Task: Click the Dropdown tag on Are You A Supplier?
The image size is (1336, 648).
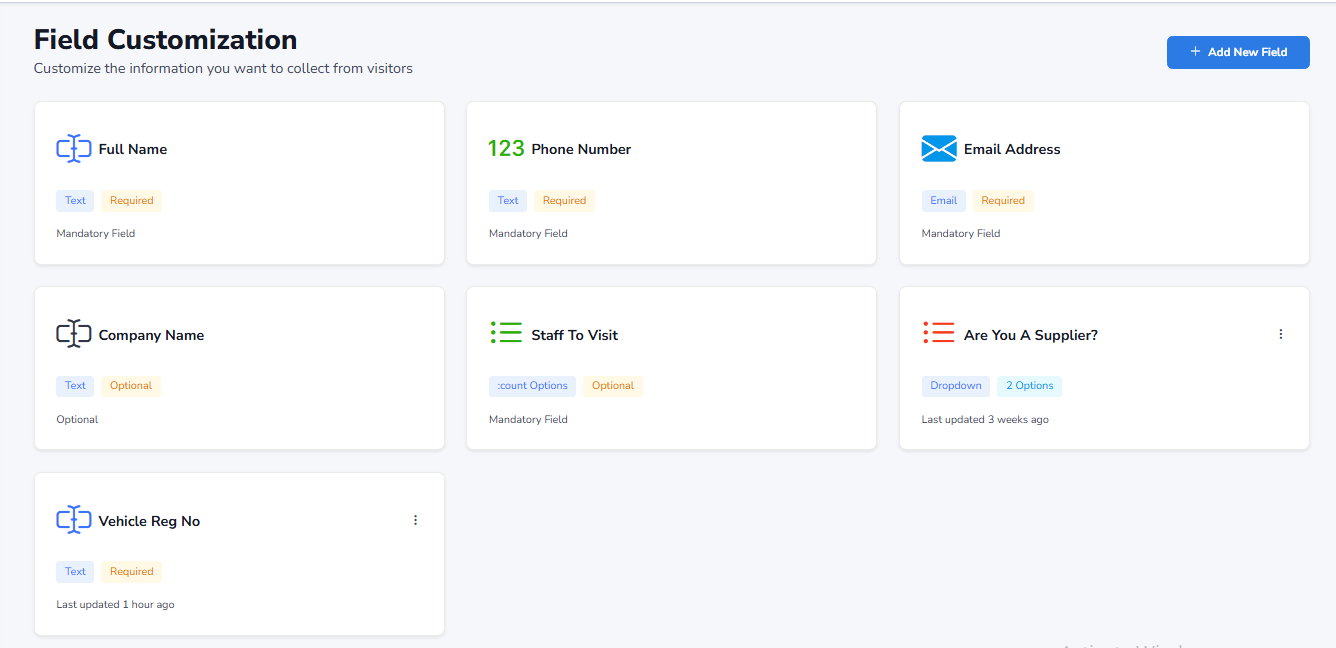Action: [956, 385]
